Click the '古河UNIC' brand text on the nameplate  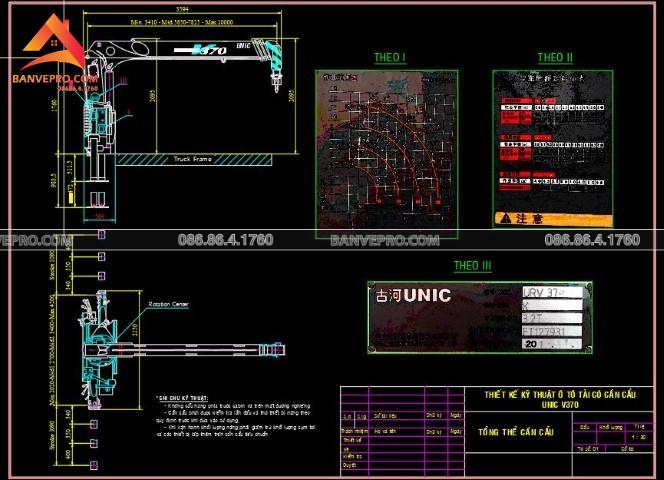pyautogui.click(x=413, y=295)
